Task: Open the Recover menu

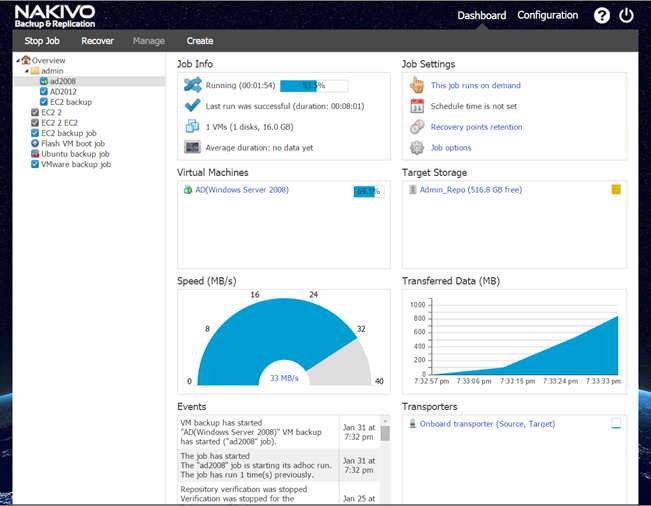Action: click(x=97, y=41)
